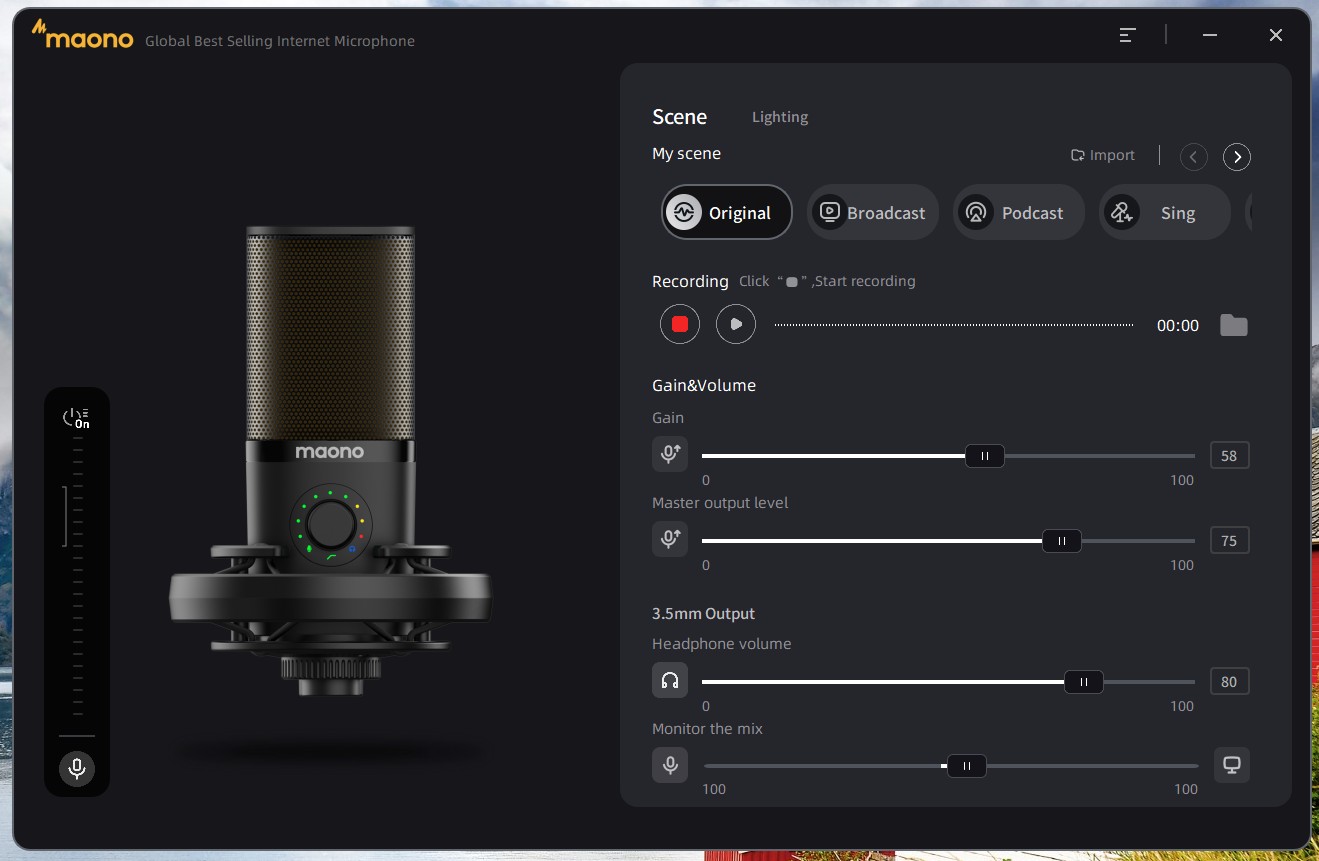Show next scenes with right arrow

(1237, 157)
